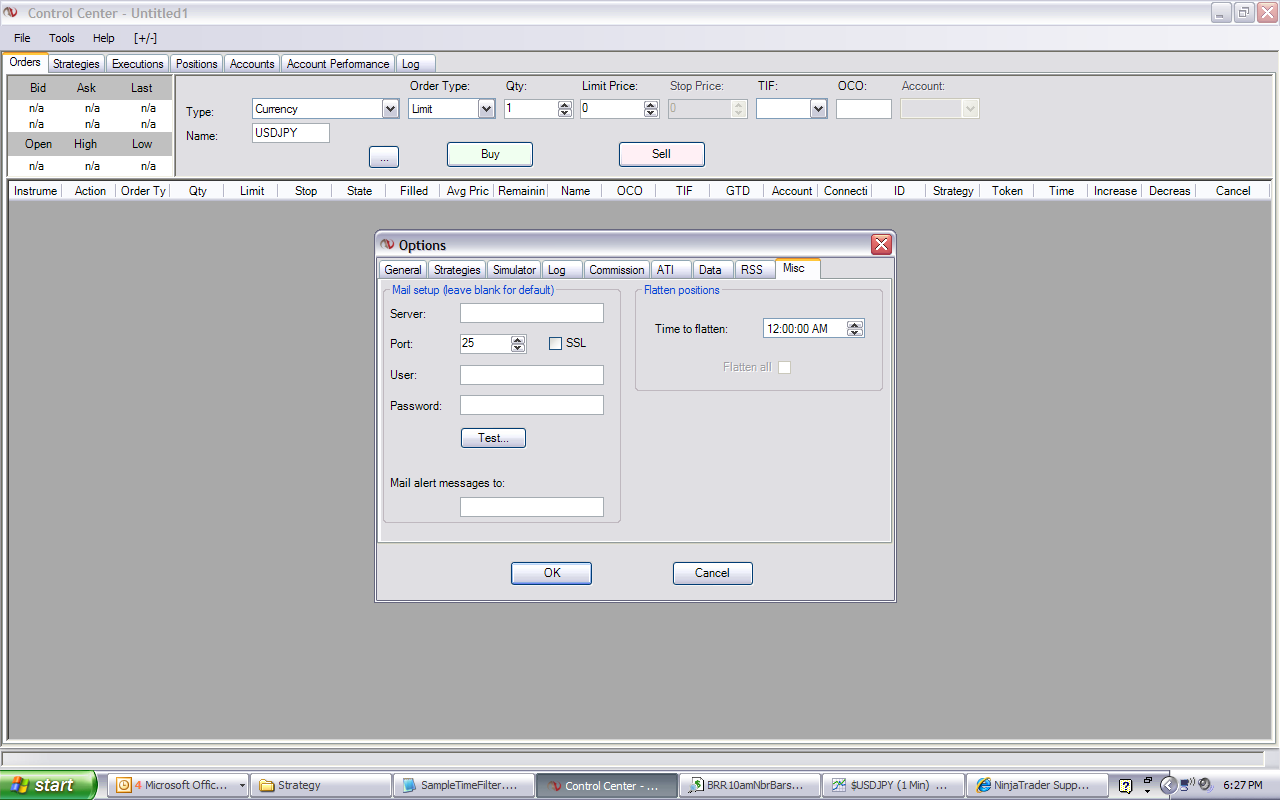
Task: Switch to the Account Performance tab
Action: click(x=338, y=64)
